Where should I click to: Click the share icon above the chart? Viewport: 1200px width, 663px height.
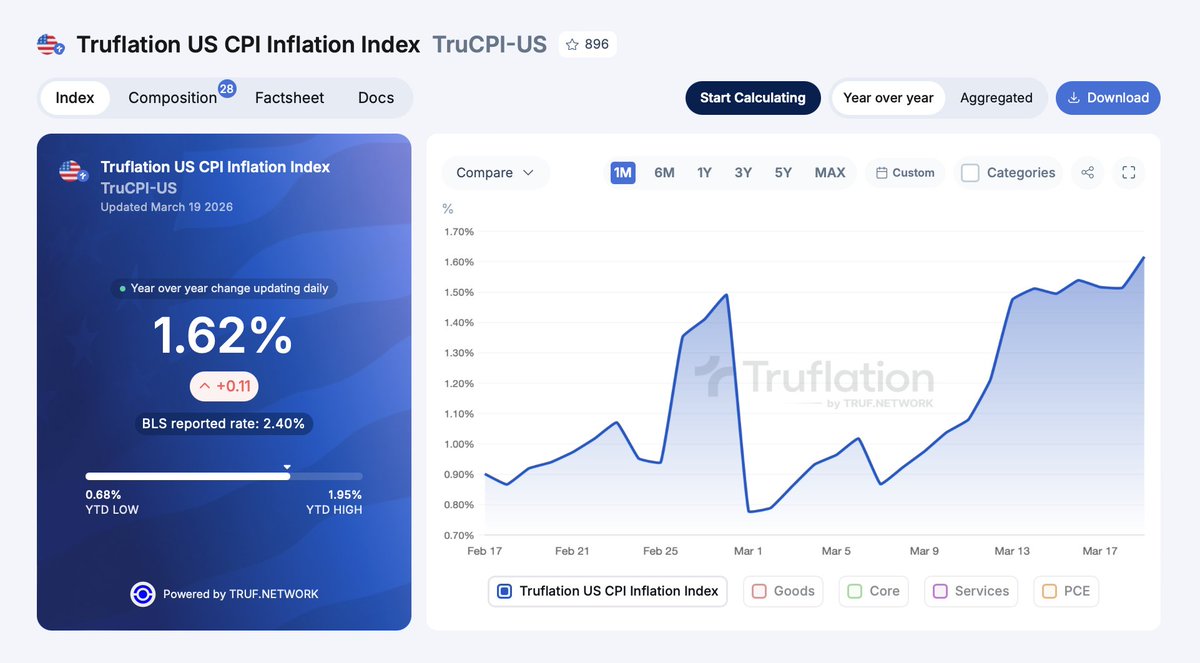tap(1088, 173)
